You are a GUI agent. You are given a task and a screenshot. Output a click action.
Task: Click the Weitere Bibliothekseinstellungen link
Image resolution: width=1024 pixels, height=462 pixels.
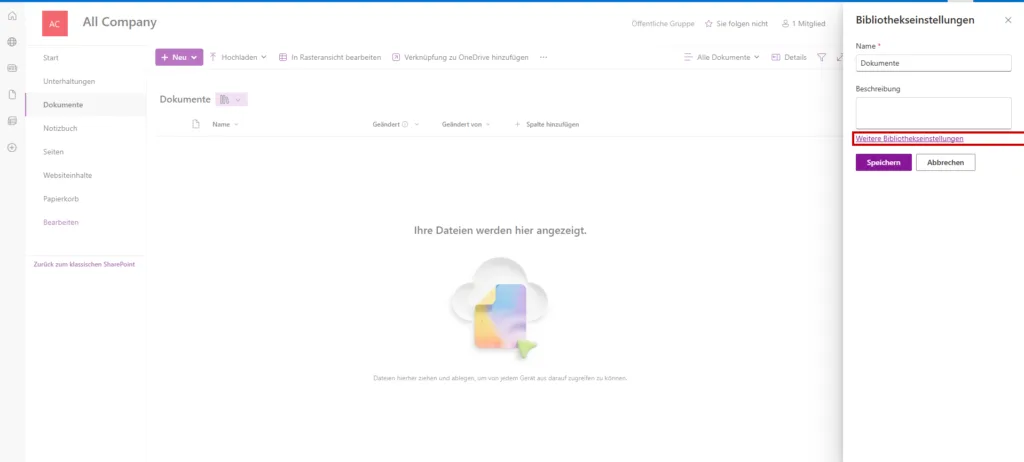pos(909,138)
